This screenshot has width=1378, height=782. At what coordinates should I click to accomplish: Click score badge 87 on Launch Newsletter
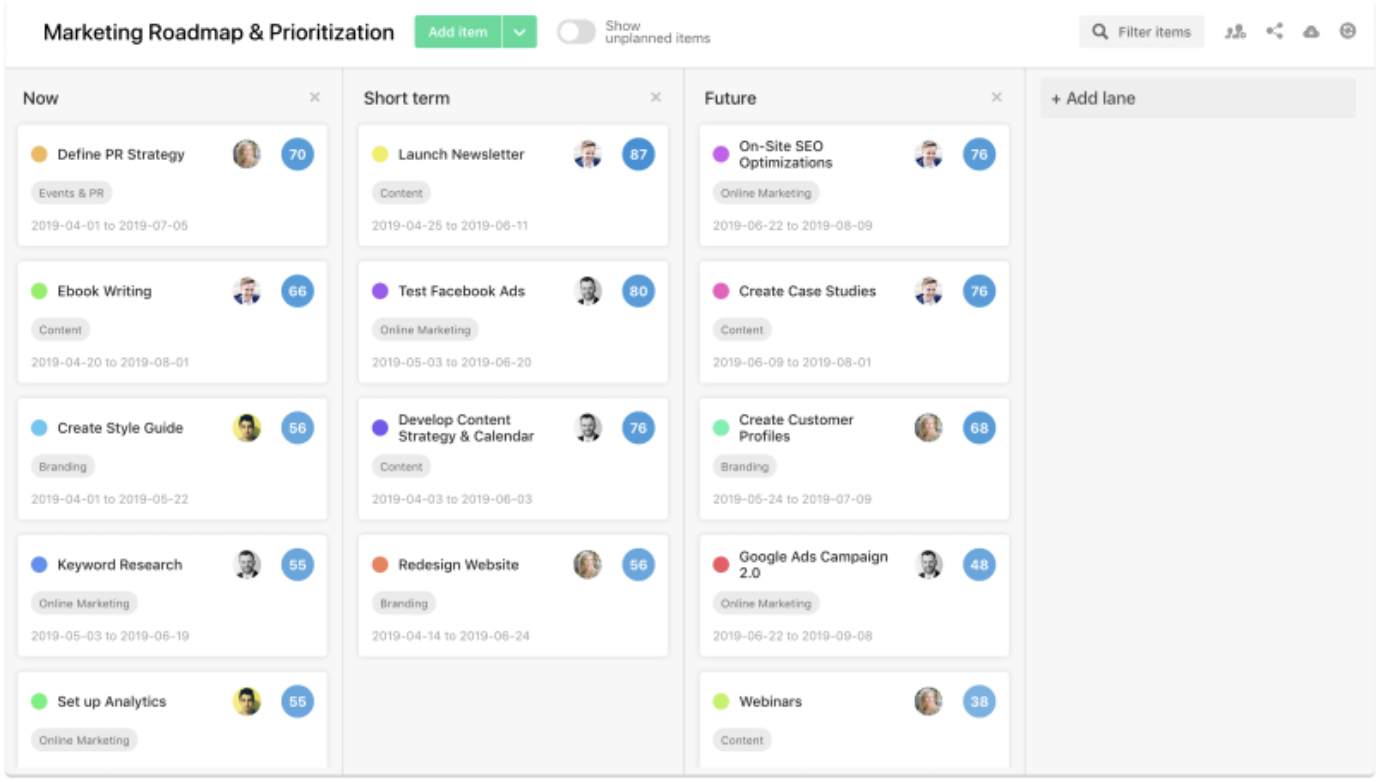coord(638,154)
